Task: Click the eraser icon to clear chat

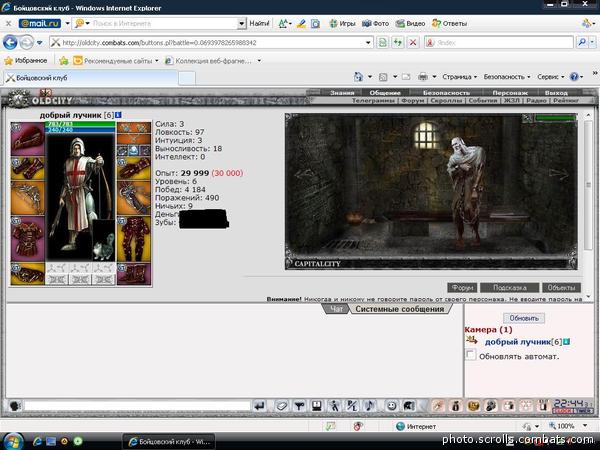Action: 281,406
